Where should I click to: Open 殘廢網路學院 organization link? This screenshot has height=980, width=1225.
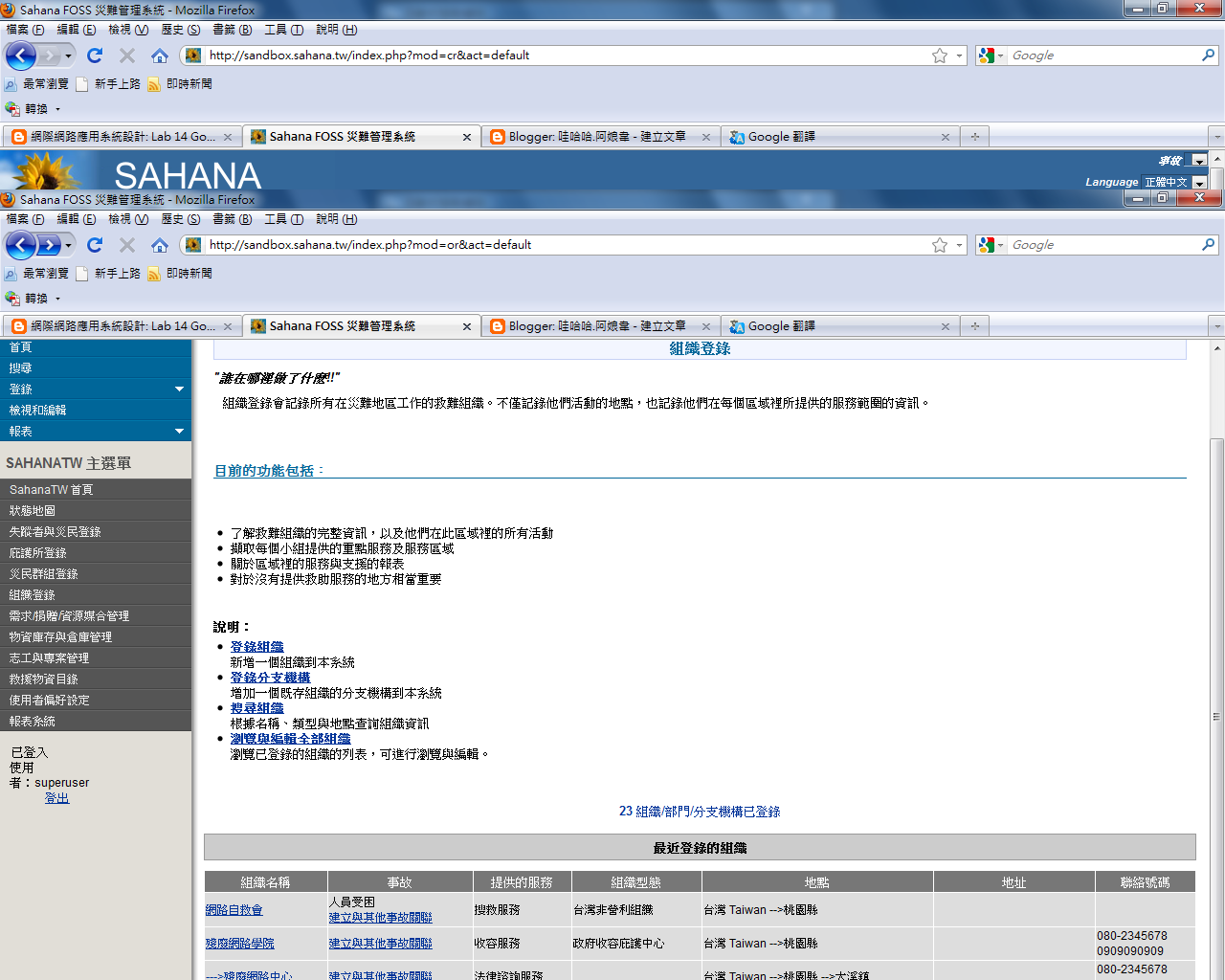239,944
